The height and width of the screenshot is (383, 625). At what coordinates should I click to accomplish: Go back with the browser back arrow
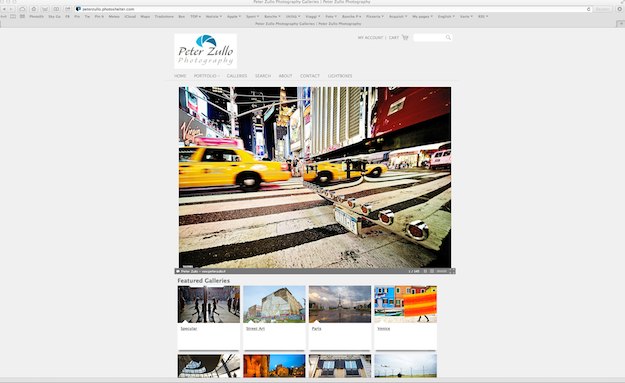point(4,9)
